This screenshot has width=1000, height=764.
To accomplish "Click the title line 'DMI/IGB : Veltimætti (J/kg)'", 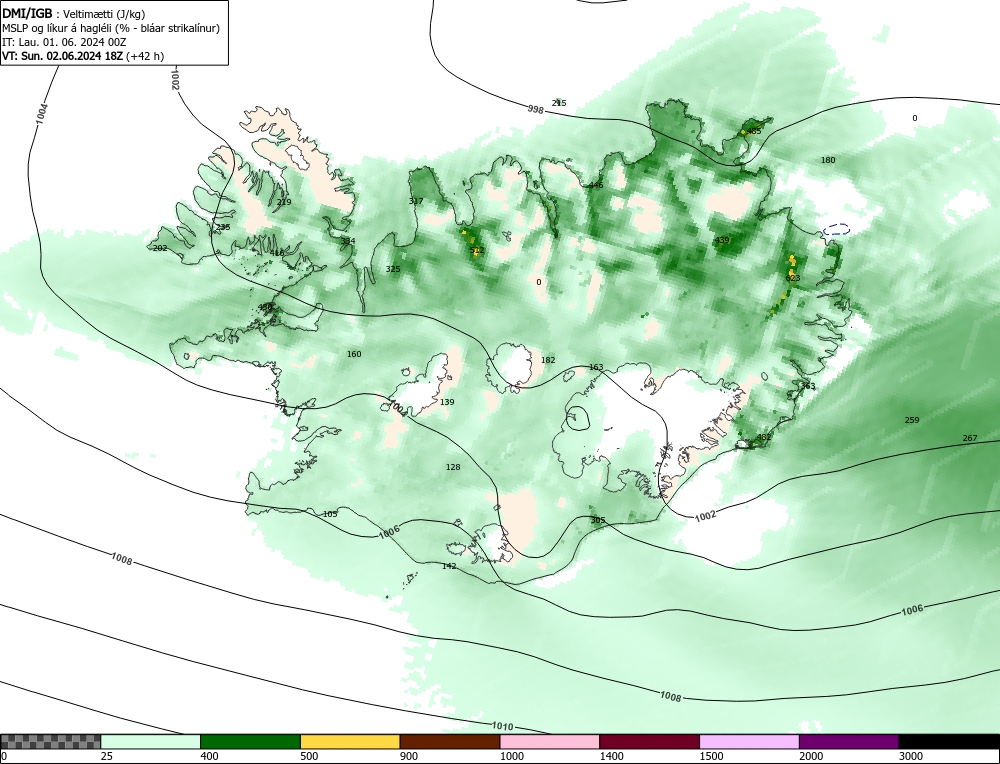I will [x=74, y=15].
